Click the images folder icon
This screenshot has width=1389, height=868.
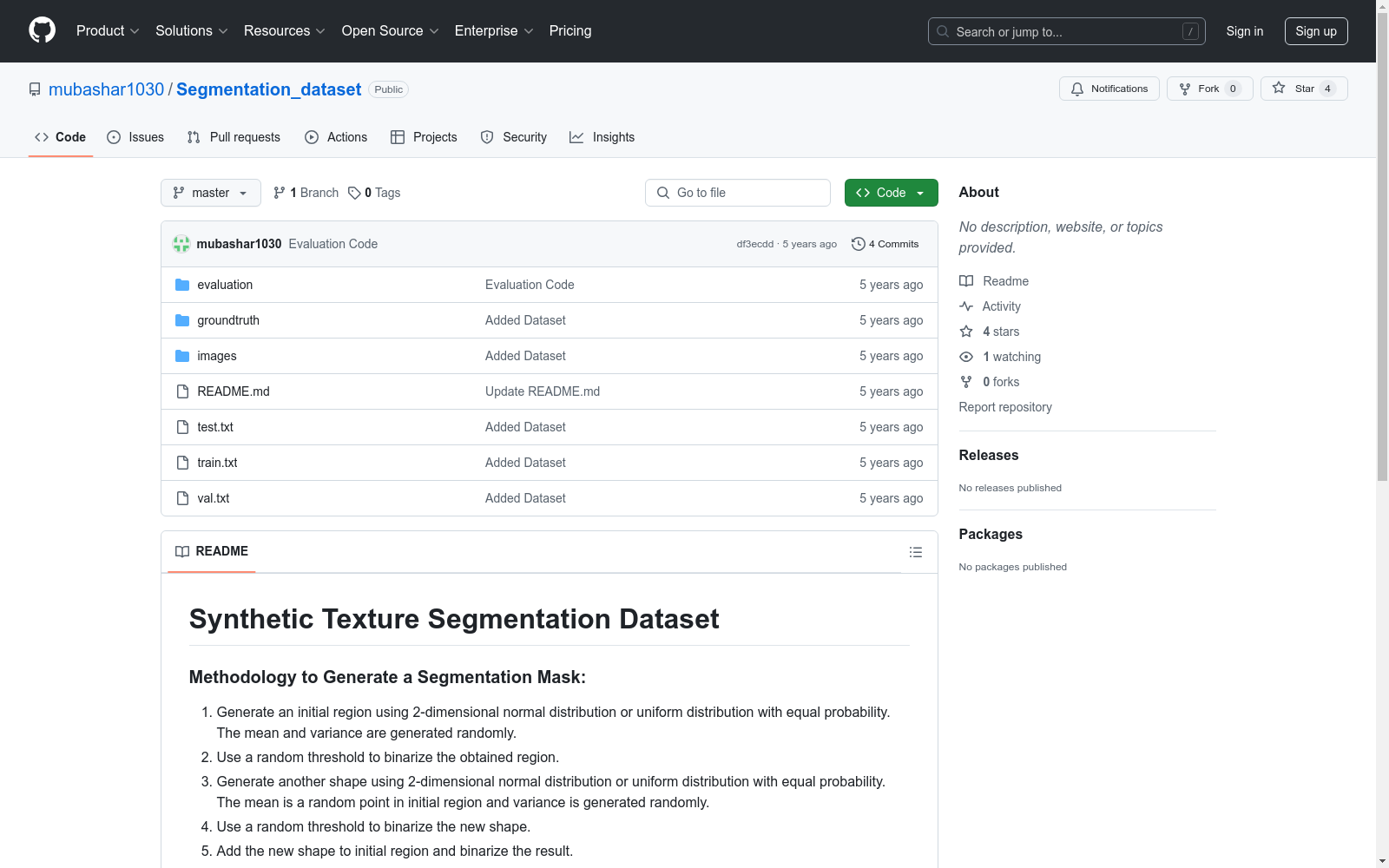pyautogui.click(x=182, y=356)
